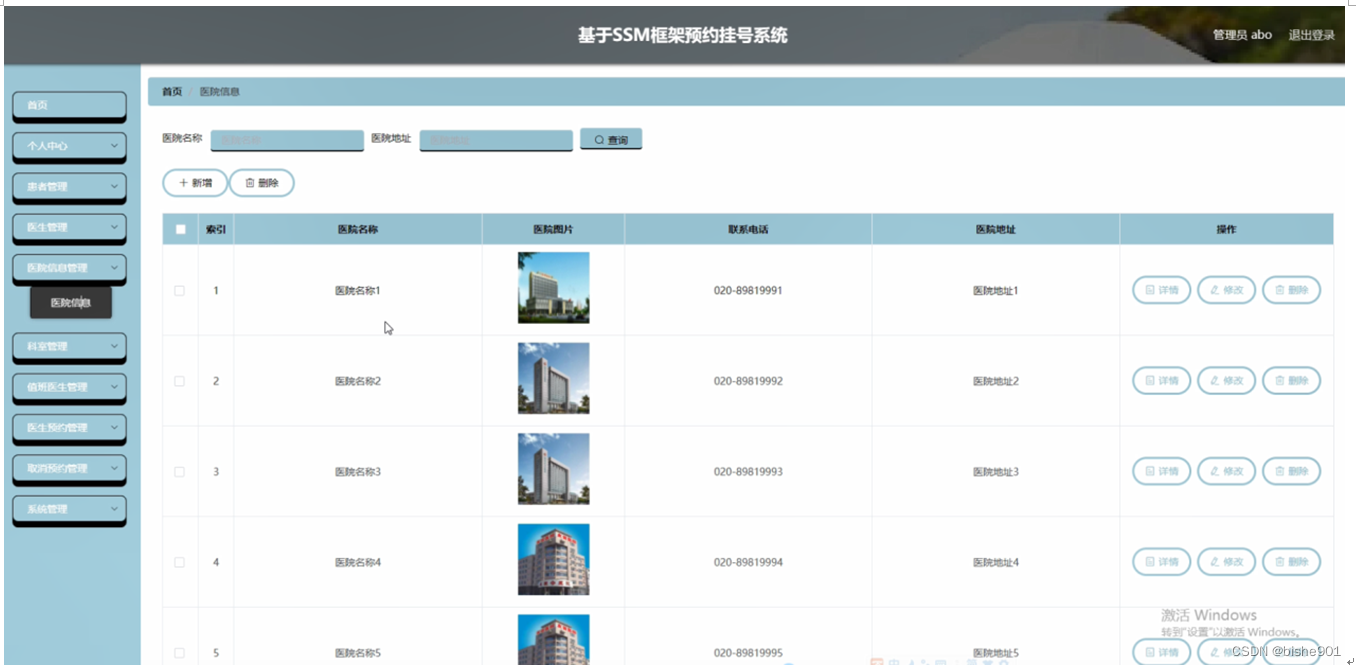Expand the 患者管理 sidebar menu
Screen dimensions: 1356x666
[69, 187]
